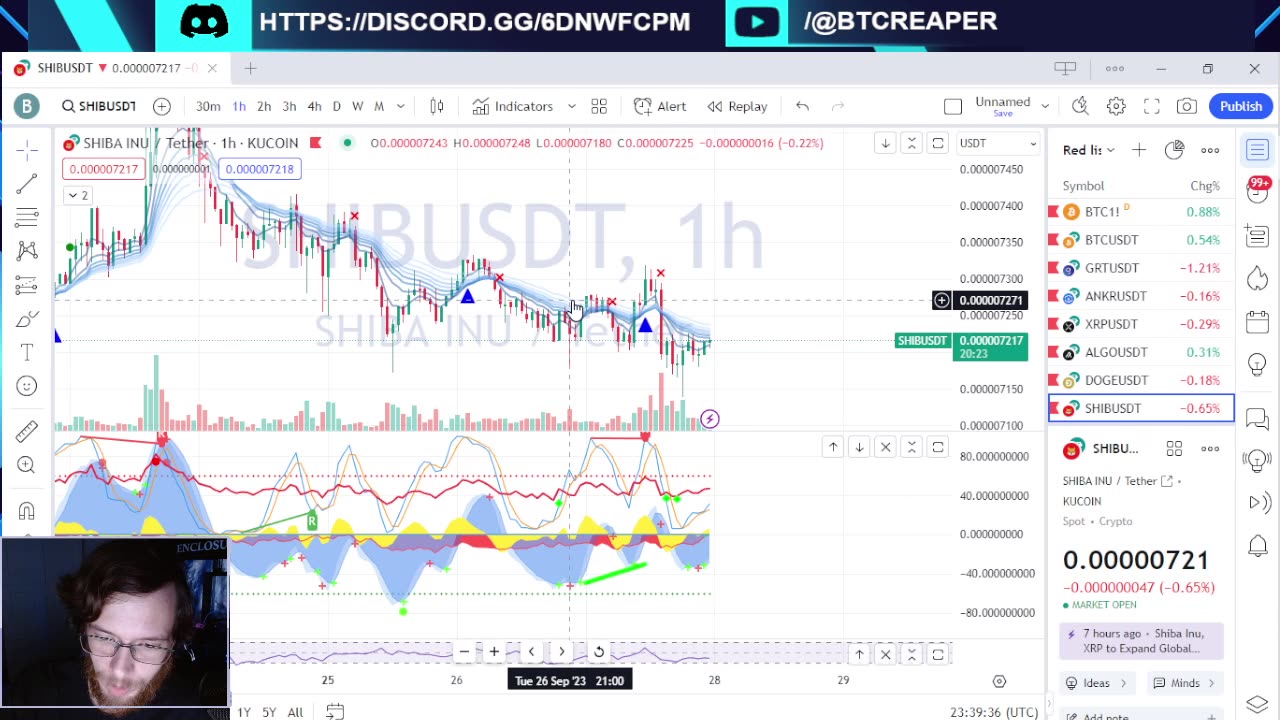Open the Ideas link for SHIBUSDT

tap(1096, 683)
